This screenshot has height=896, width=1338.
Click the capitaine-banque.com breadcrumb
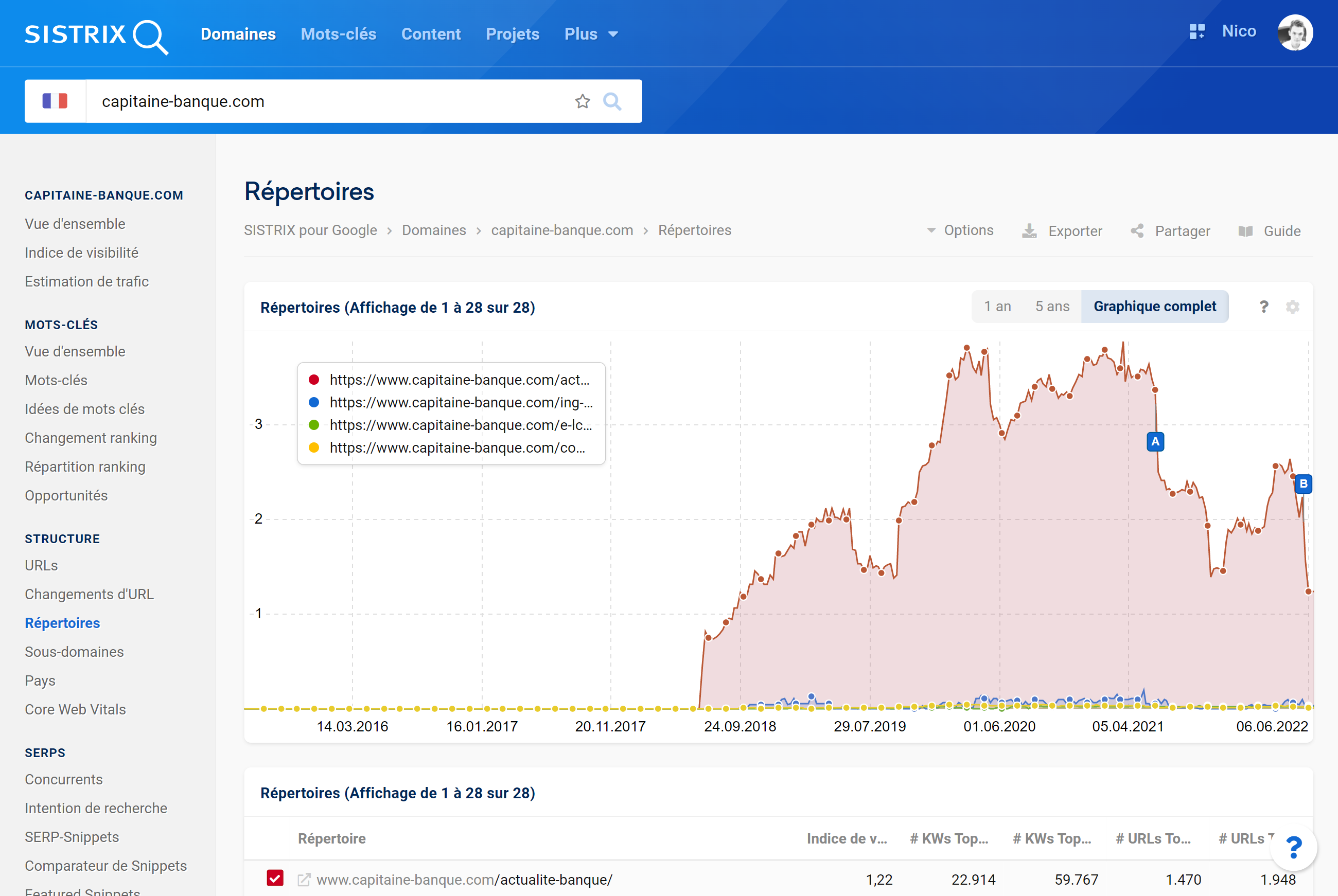coord(562,230)
